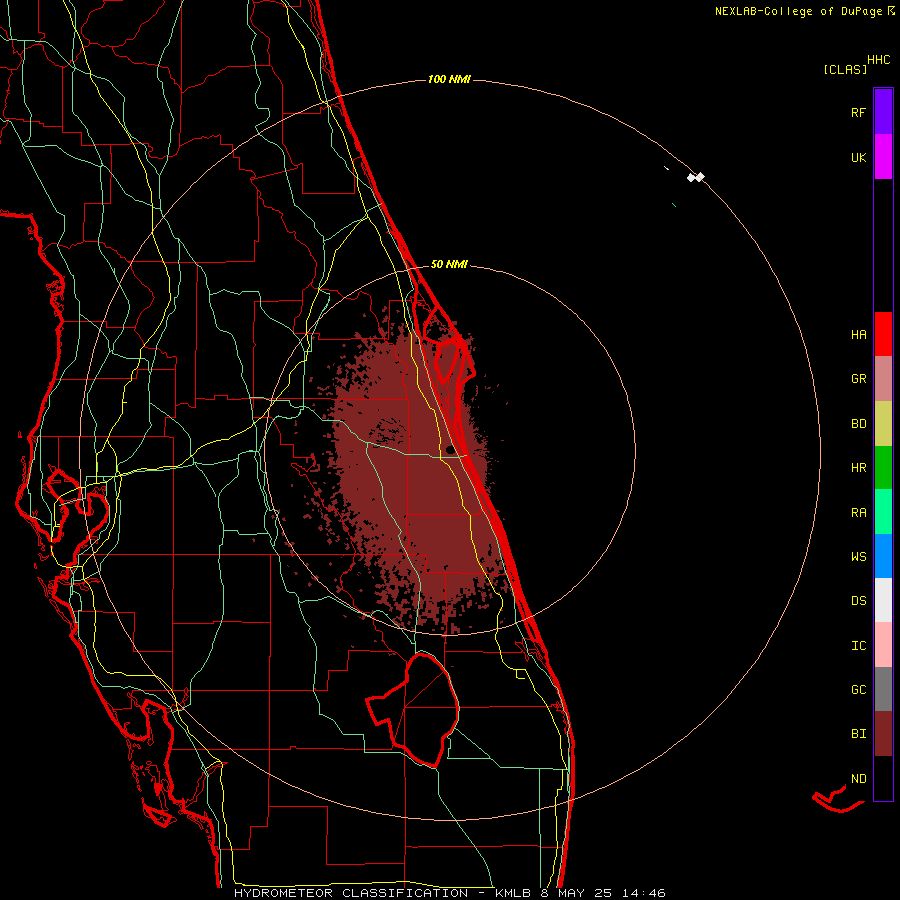Select the pink GR legend color swatch

coord(883,379)
